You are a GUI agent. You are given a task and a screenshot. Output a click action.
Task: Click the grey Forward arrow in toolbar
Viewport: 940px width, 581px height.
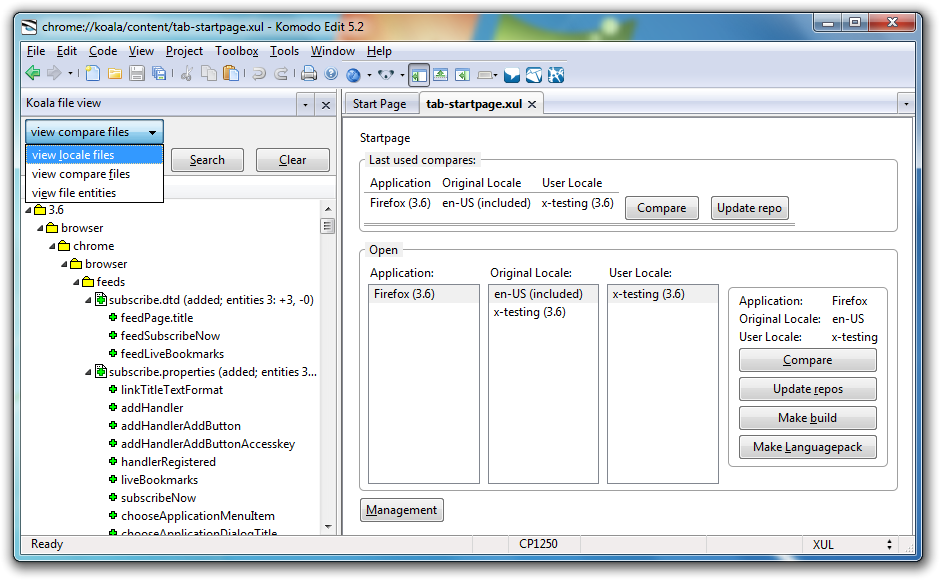[55, 74]
